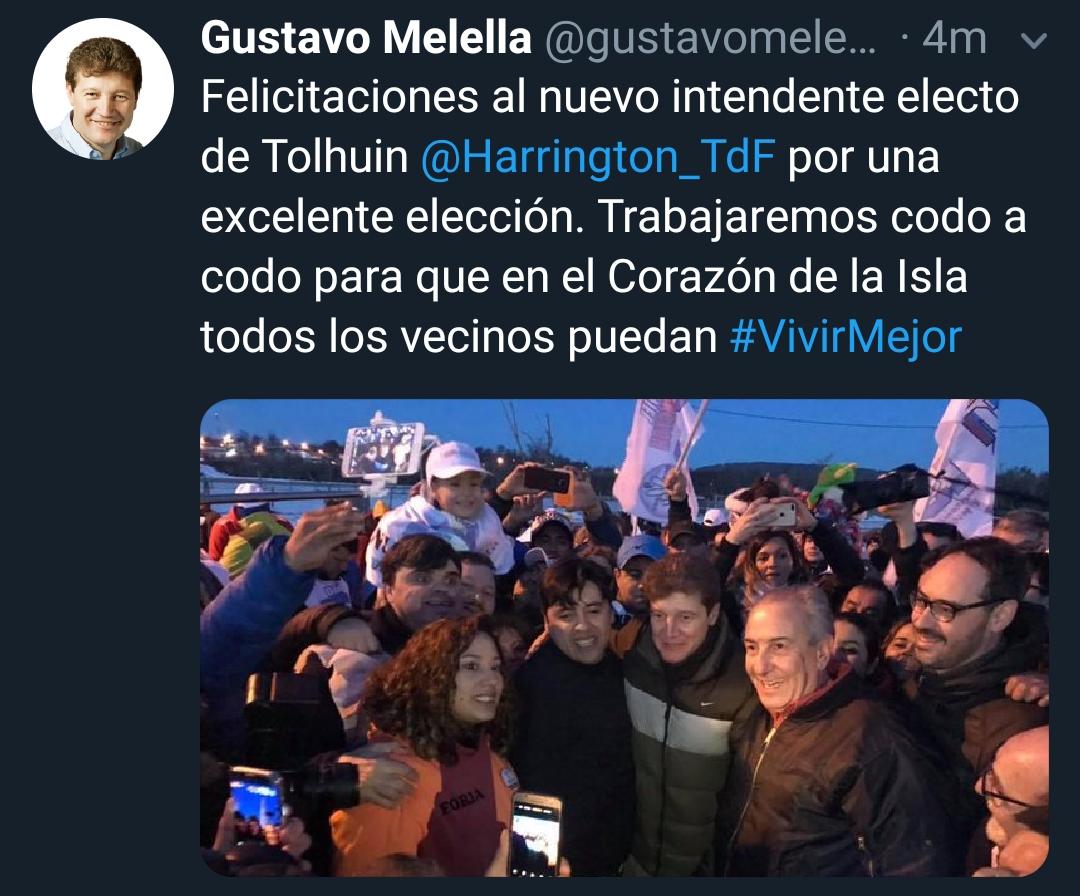
Task: Open the #VivirMejor hashtag
Action: pos(845,337)
